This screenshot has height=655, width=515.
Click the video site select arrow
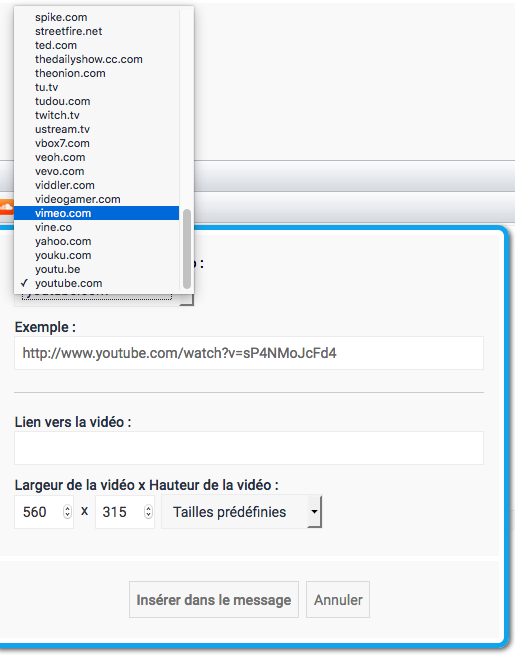187,300
